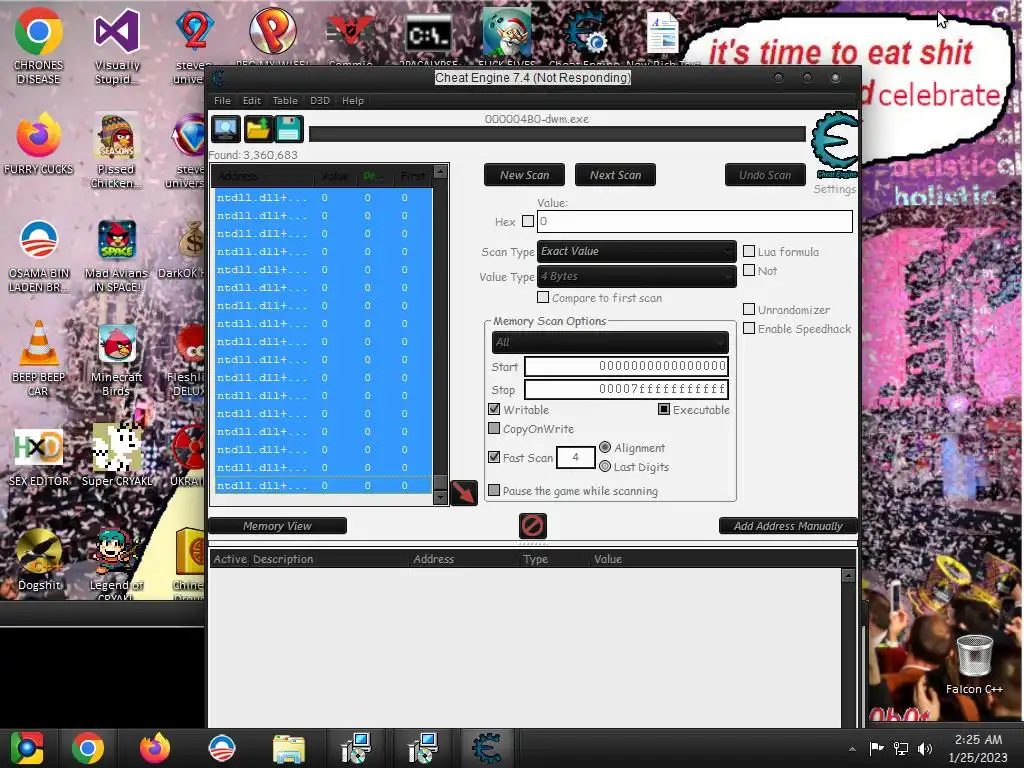Image resolution: width=1024 pixels, height=768 pixels.
Task: Click the Fast Scan alignment value field
Action: [x=575, y=457]
